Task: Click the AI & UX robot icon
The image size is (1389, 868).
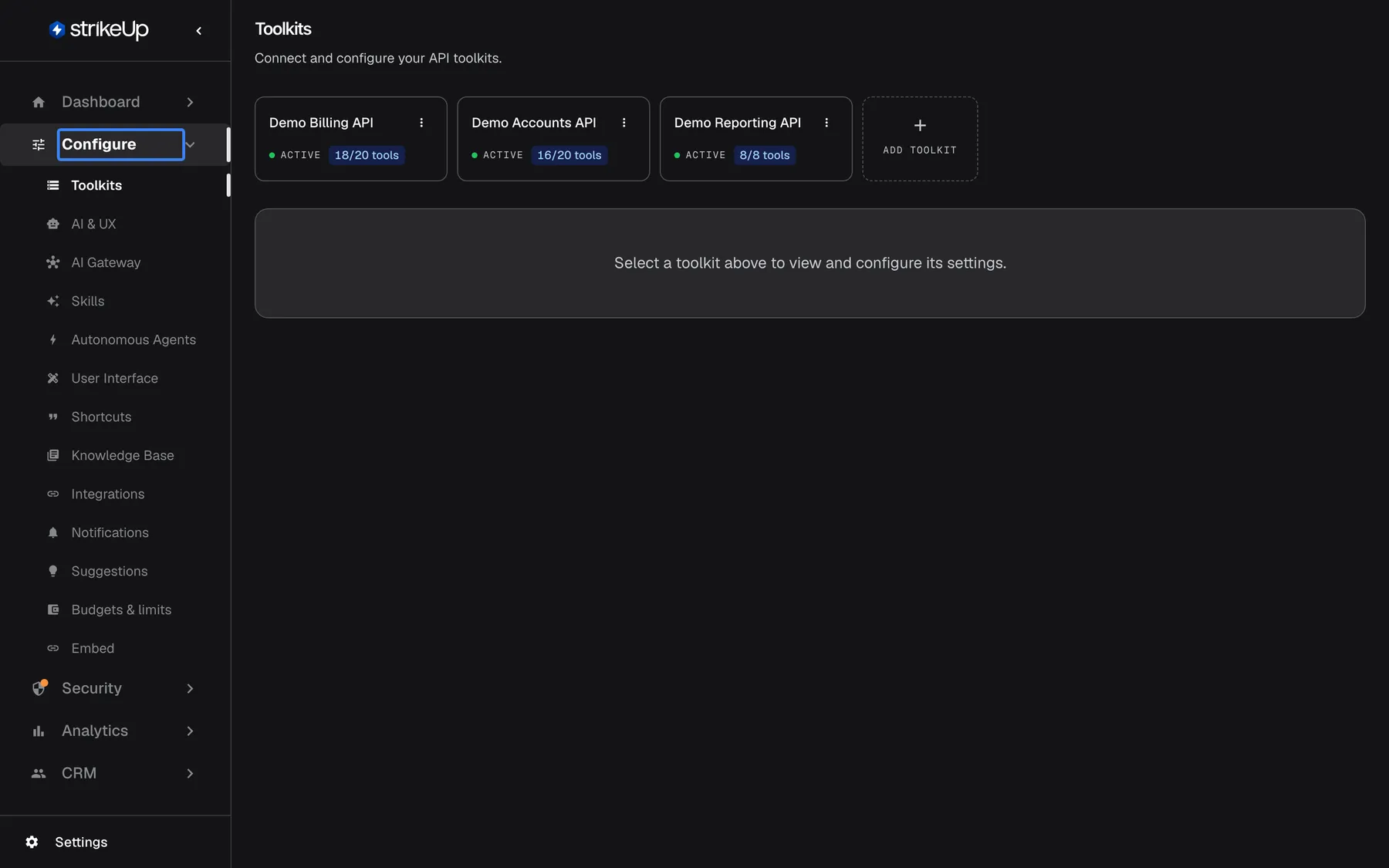Action: tap(53, 224)
